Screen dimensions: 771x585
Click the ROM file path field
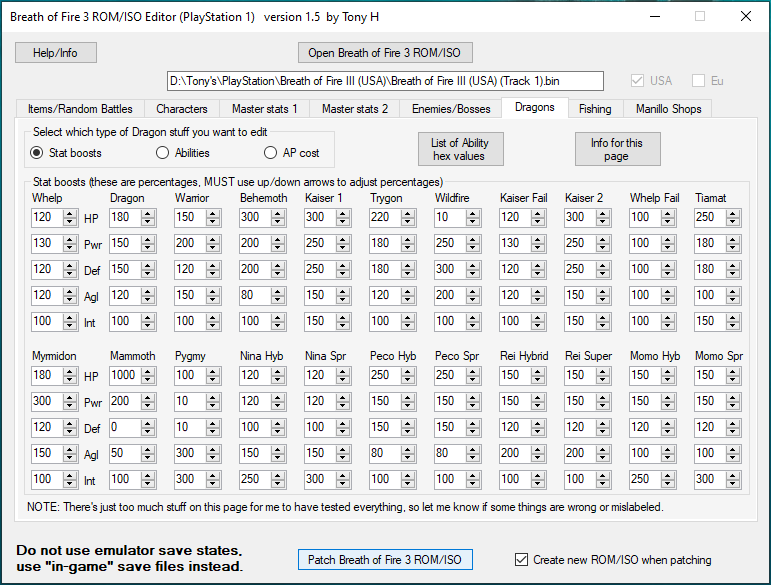coord(385,81)
